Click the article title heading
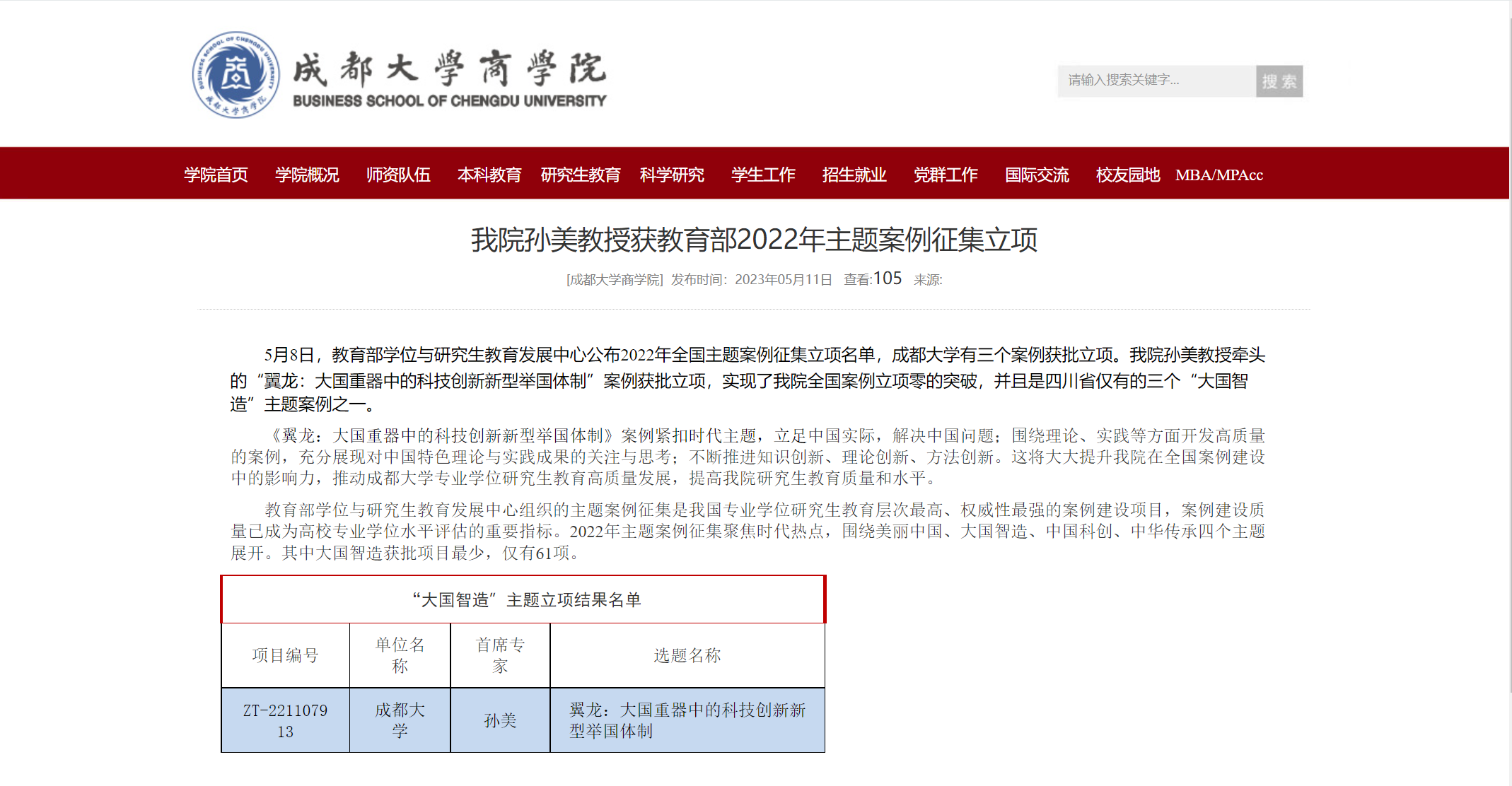 [x=755, y=240]
